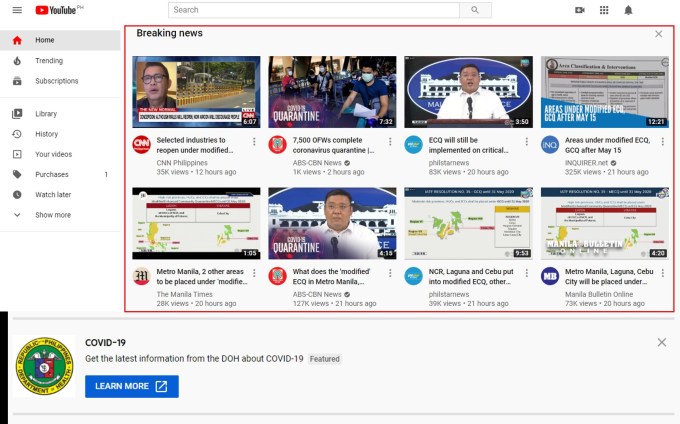Open options for What does the 'modified' video

coord(390,273)
